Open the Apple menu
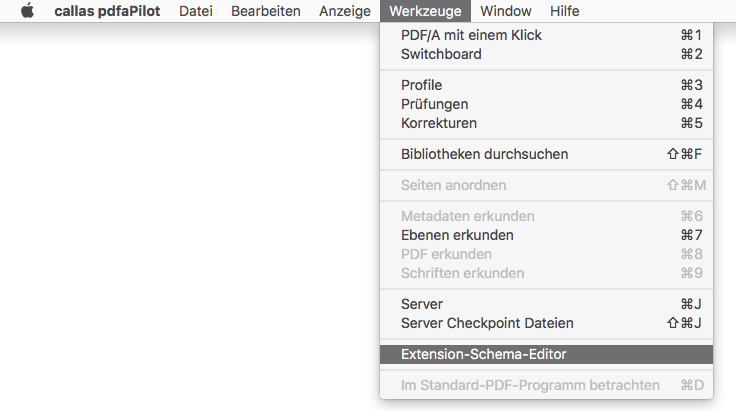736x411 pixels. [28, 11]
